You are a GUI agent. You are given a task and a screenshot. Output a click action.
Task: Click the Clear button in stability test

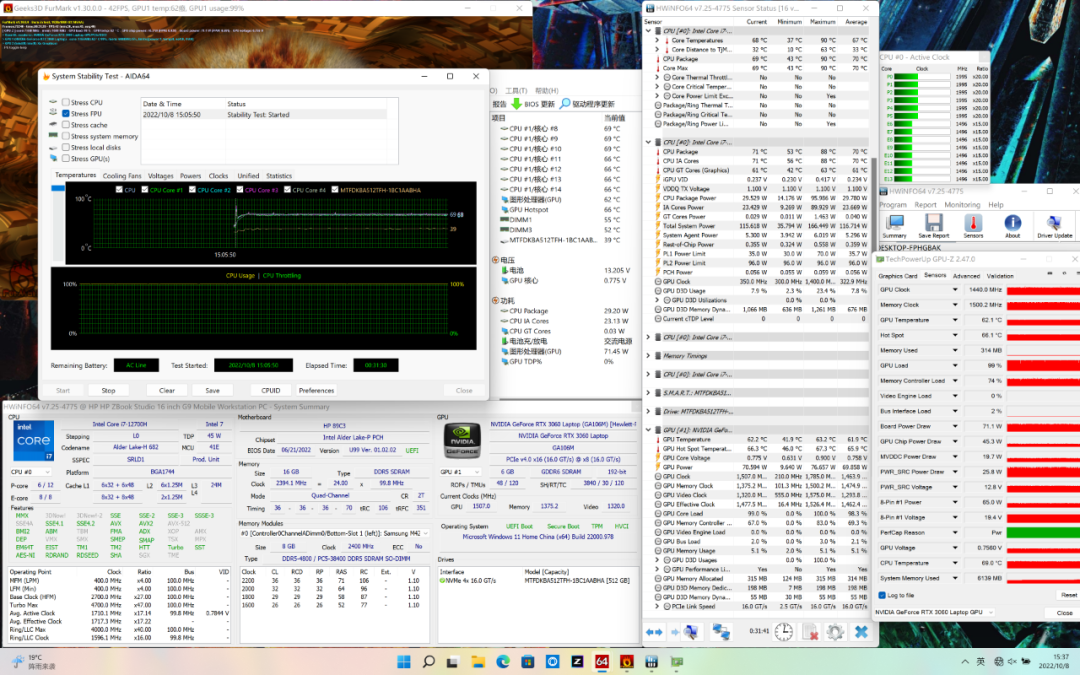tap(167, 391)
